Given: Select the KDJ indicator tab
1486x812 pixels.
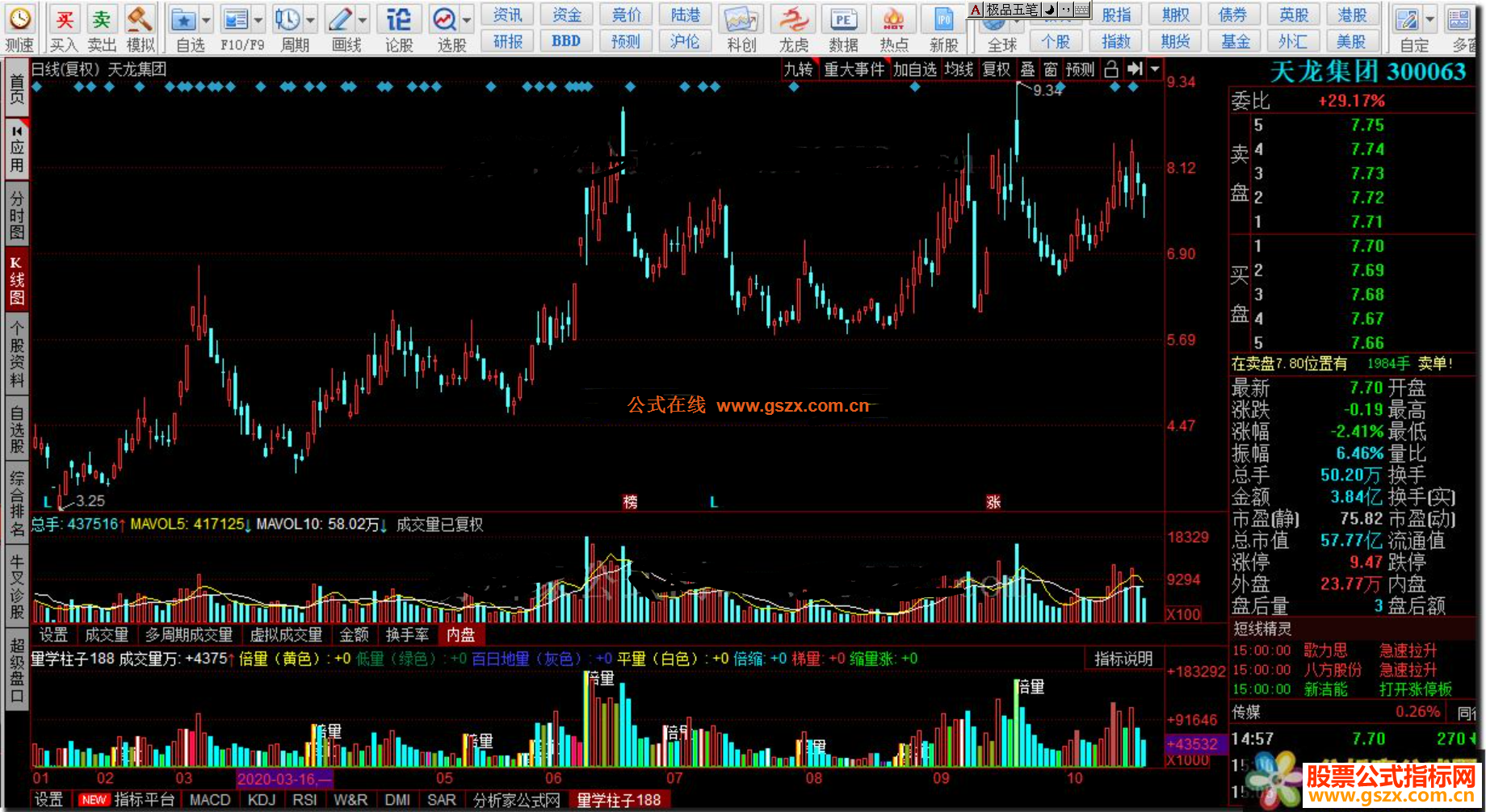Looking at the screenshot, I should [262, 800].
